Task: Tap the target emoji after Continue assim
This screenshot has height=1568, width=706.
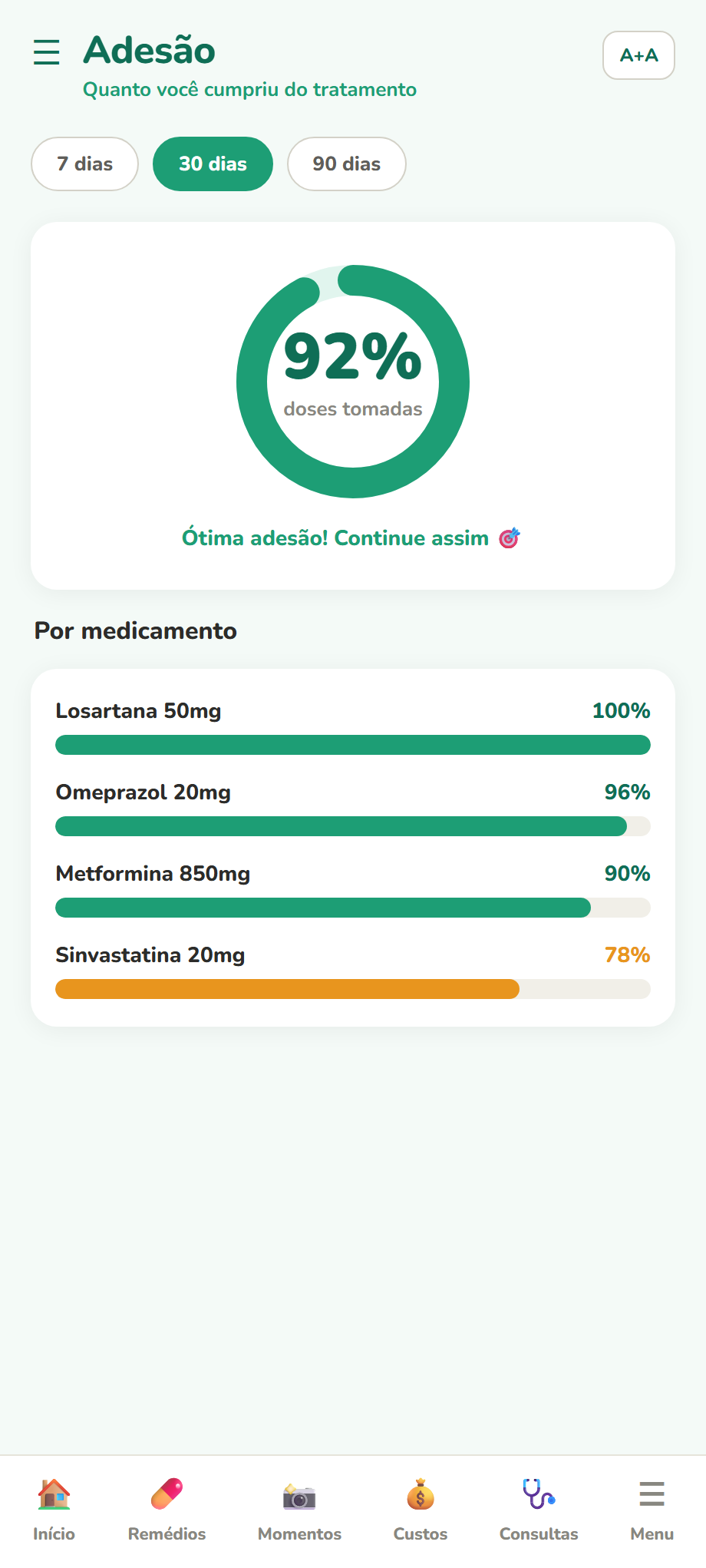Action: [x=510, y=538]
